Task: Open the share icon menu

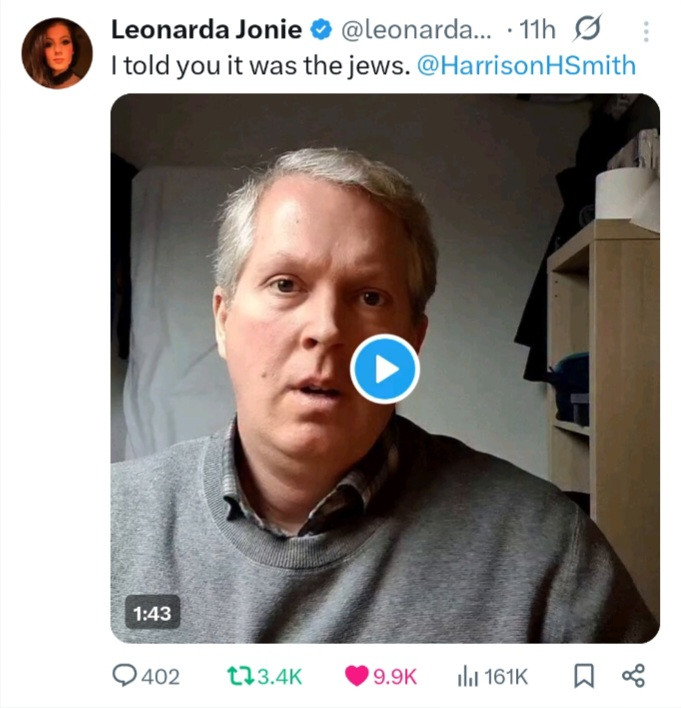Action: [x=633, y=676]
